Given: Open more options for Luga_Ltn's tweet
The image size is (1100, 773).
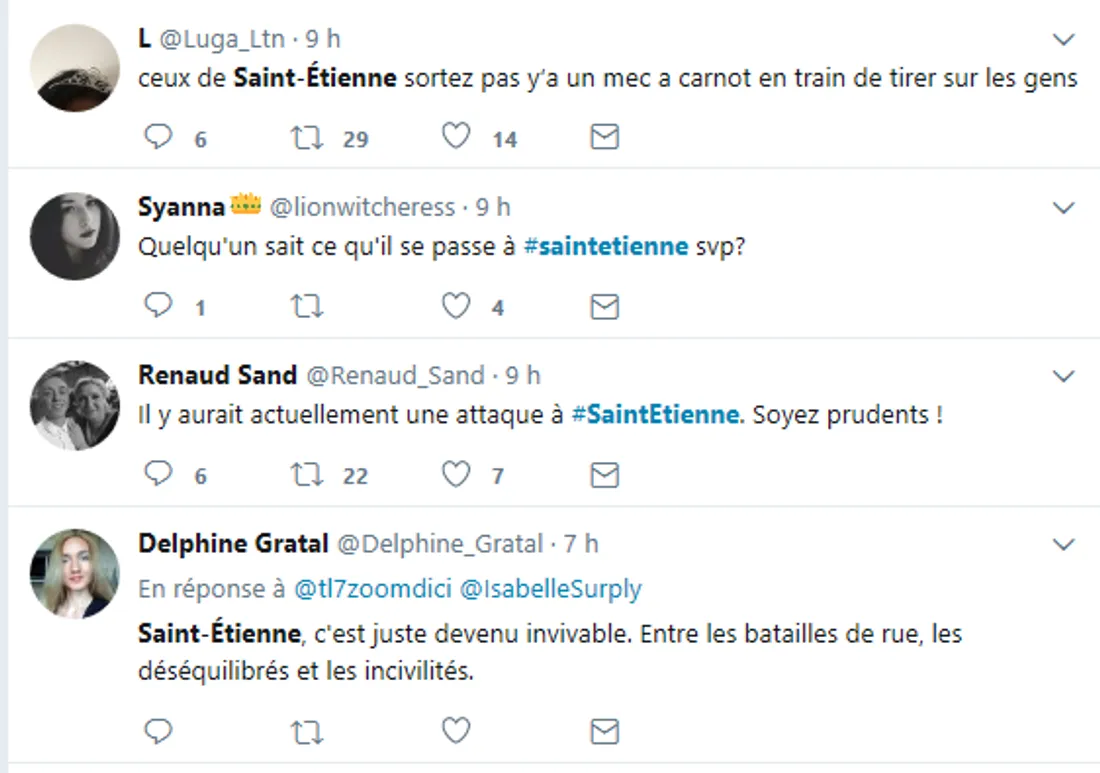Looking at the screenshot, I should click(1064, 40).
